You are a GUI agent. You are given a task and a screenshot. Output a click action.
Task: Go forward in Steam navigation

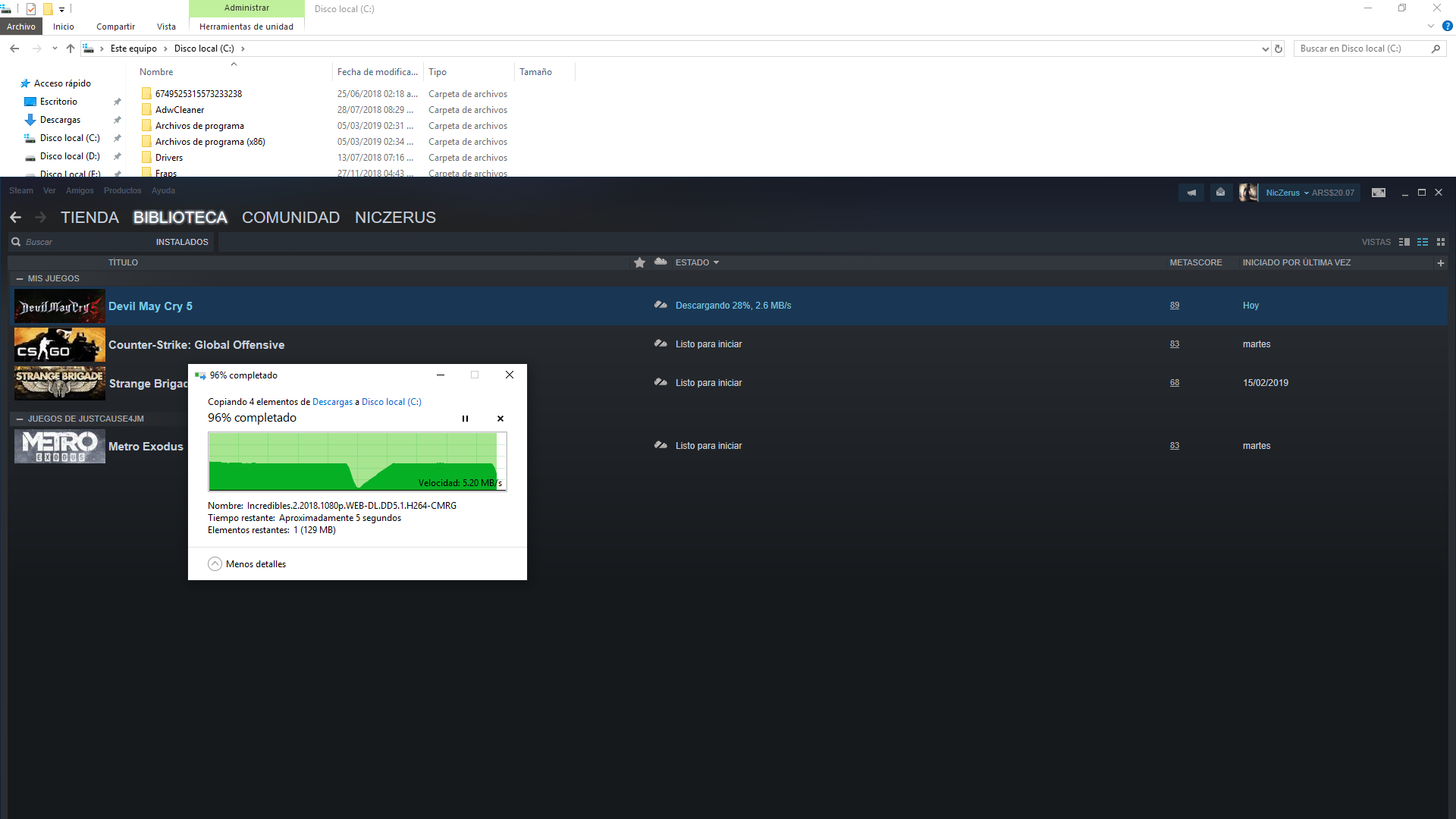pos(41,218)
